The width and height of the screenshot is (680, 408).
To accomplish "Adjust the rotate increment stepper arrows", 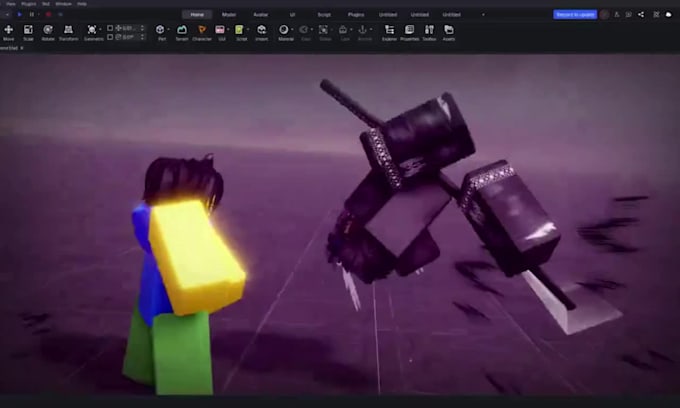I will pyautogui.click(x=142, y=37).
